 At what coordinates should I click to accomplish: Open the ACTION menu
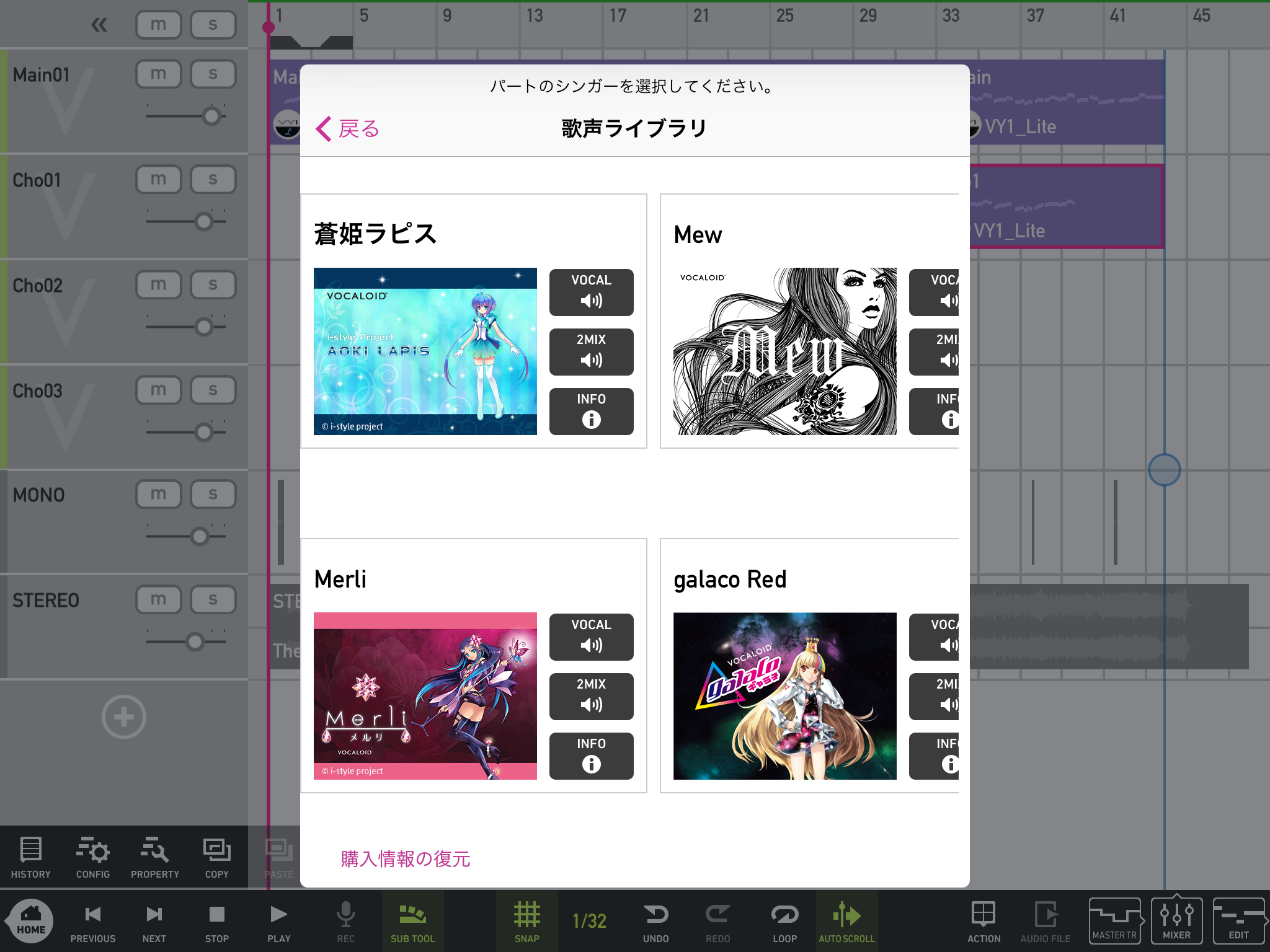984,922
